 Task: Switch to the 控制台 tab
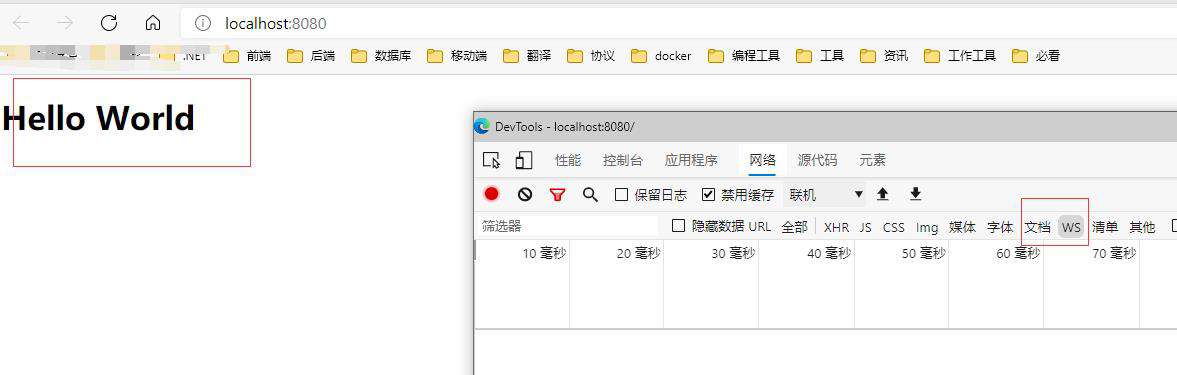click(x=623, y=160)
